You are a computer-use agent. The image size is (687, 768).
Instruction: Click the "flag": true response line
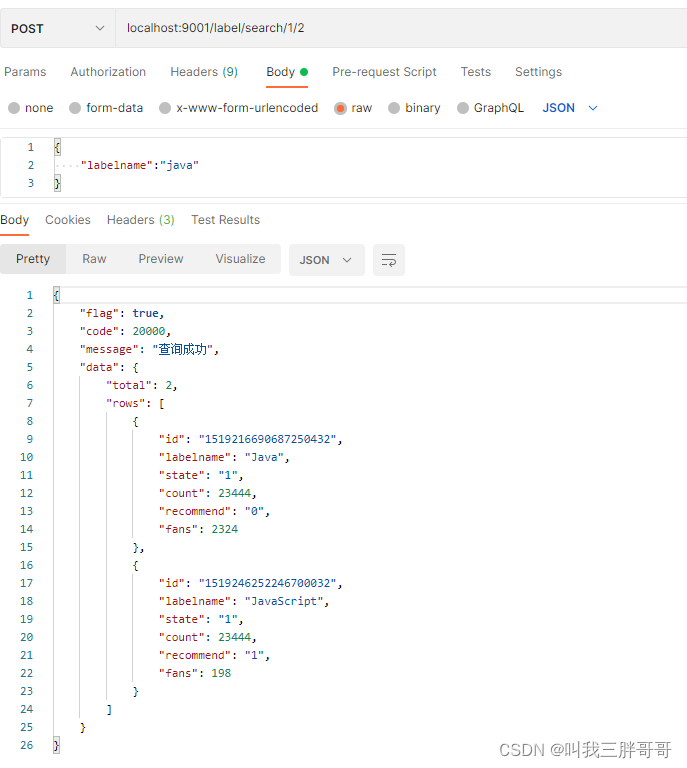(x=122, y=313)
